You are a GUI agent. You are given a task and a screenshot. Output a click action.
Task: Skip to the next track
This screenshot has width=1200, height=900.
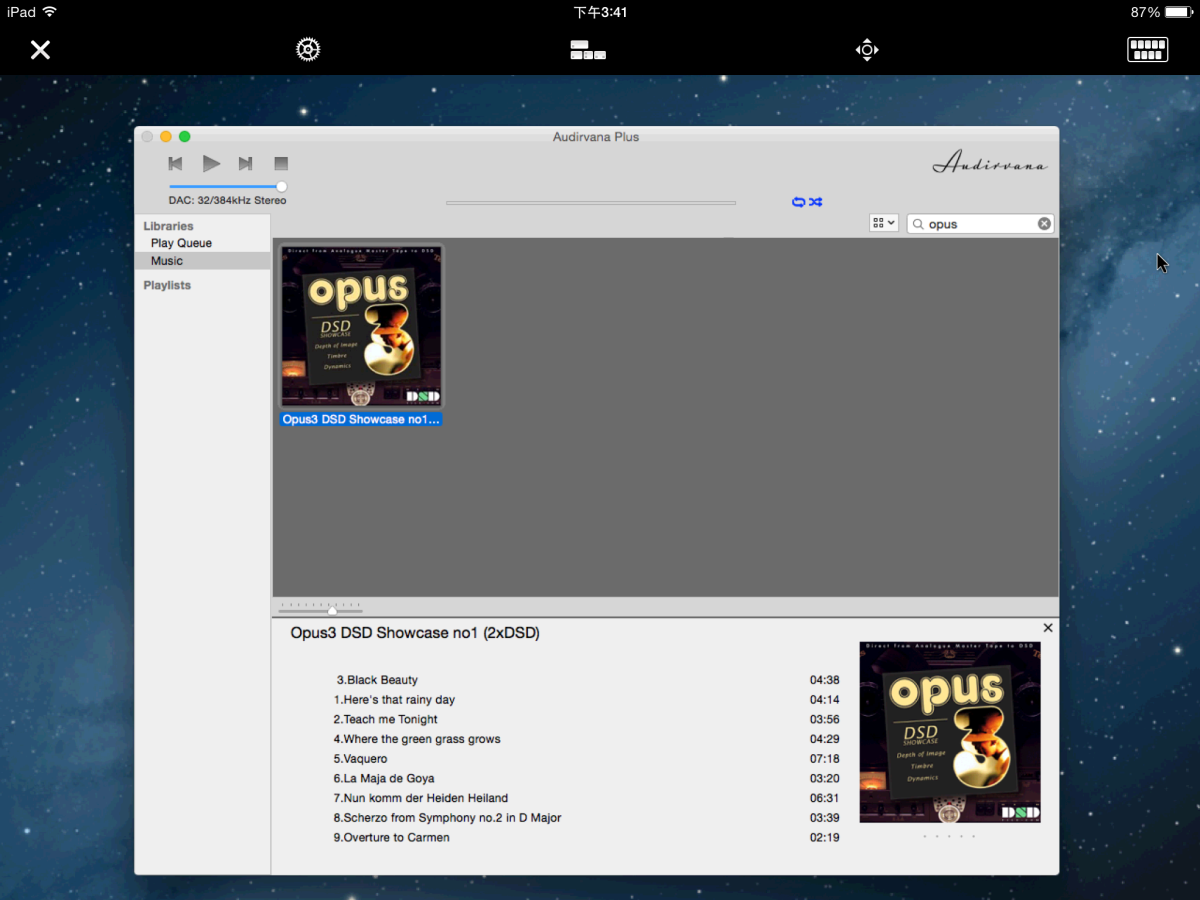[x=245, y=163]
